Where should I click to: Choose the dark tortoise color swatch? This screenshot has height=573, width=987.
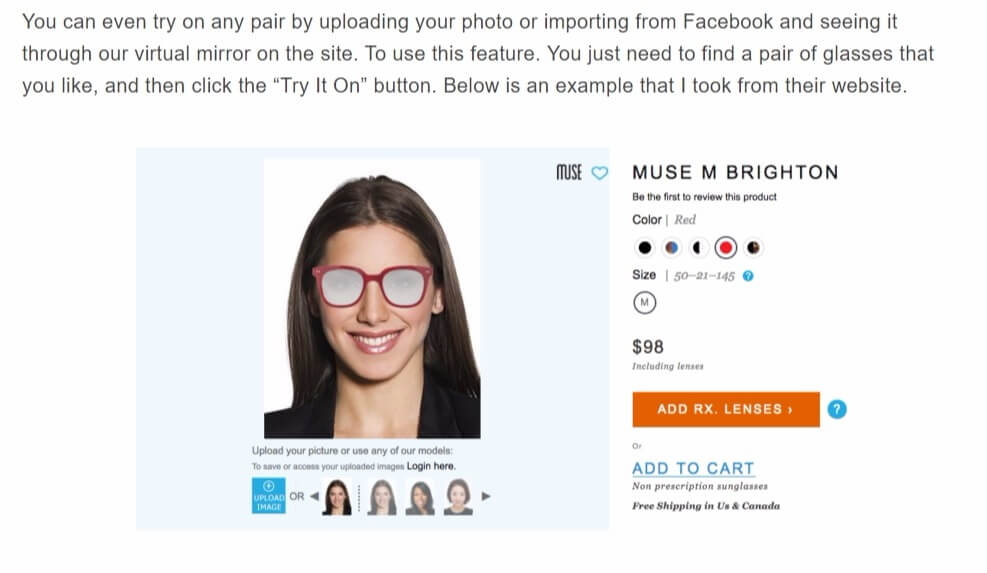tap(753, 247)
